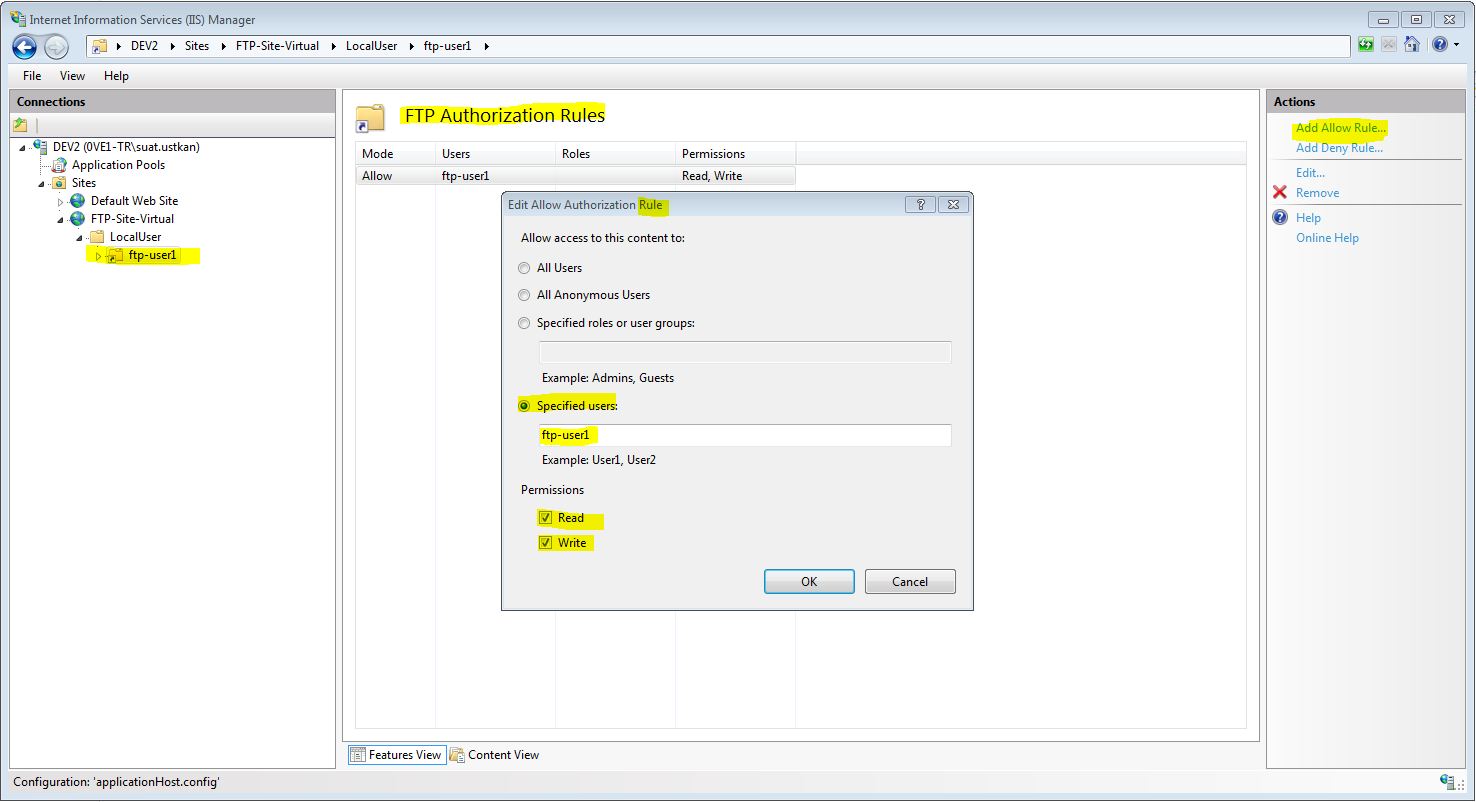
Task: Click the Features View icon
Action: [358, 755]
